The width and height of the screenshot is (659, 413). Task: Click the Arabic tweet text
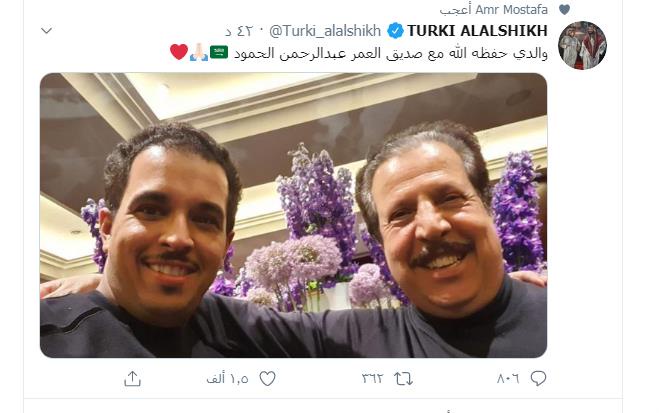tap(391, 53)
